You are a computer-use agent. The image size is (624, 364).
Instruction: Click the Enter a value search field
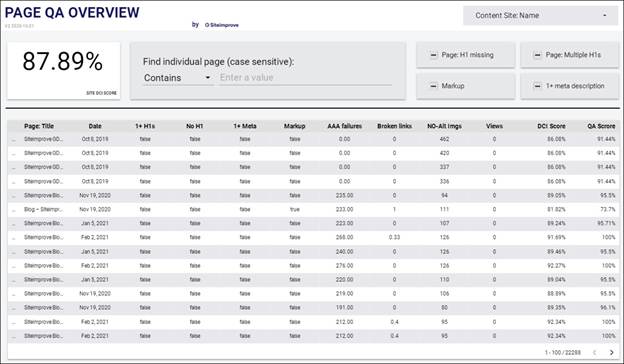(x=306, y=78)
